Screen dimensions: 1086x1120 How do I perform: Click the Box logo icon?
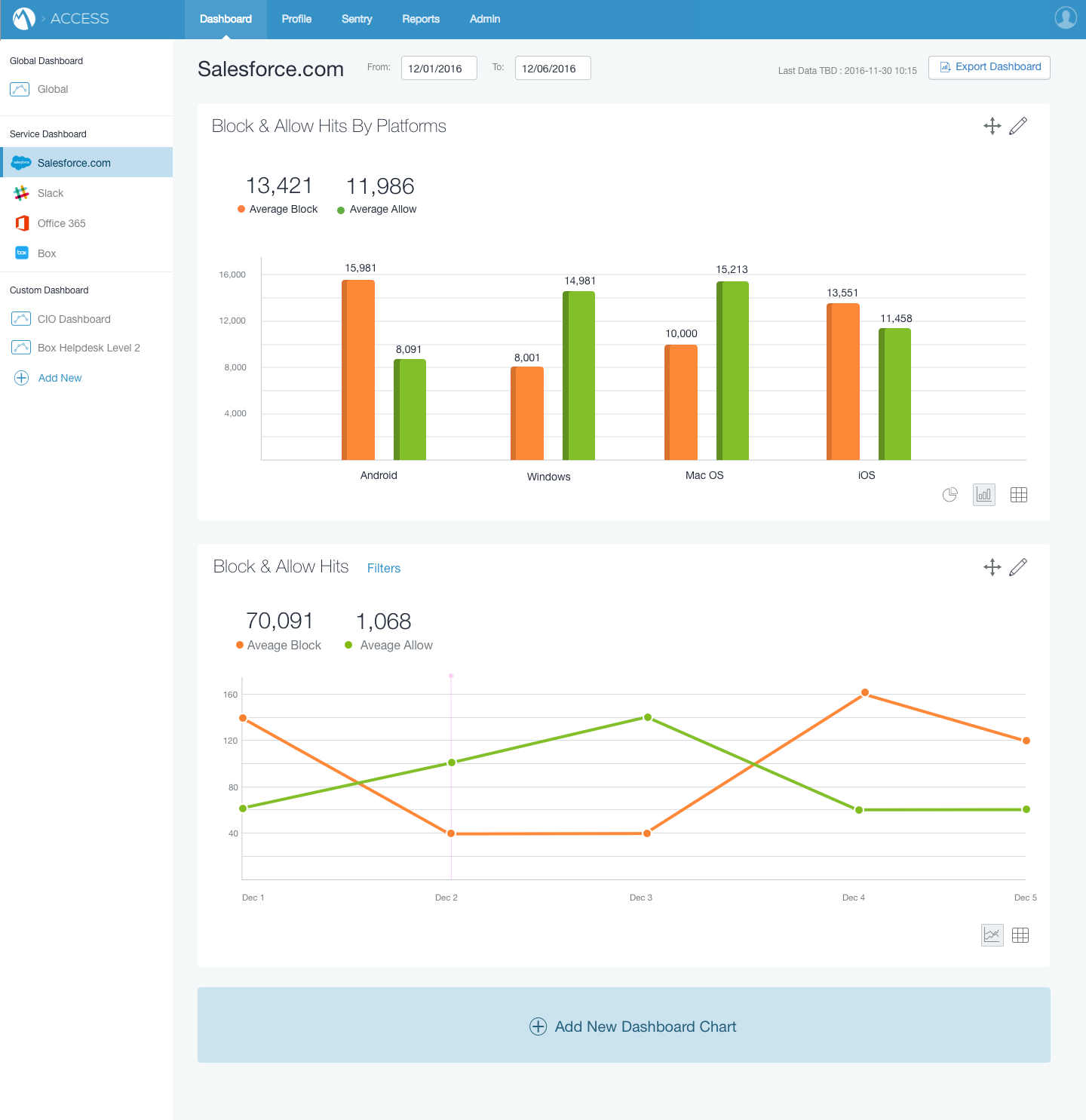(22, 253)
